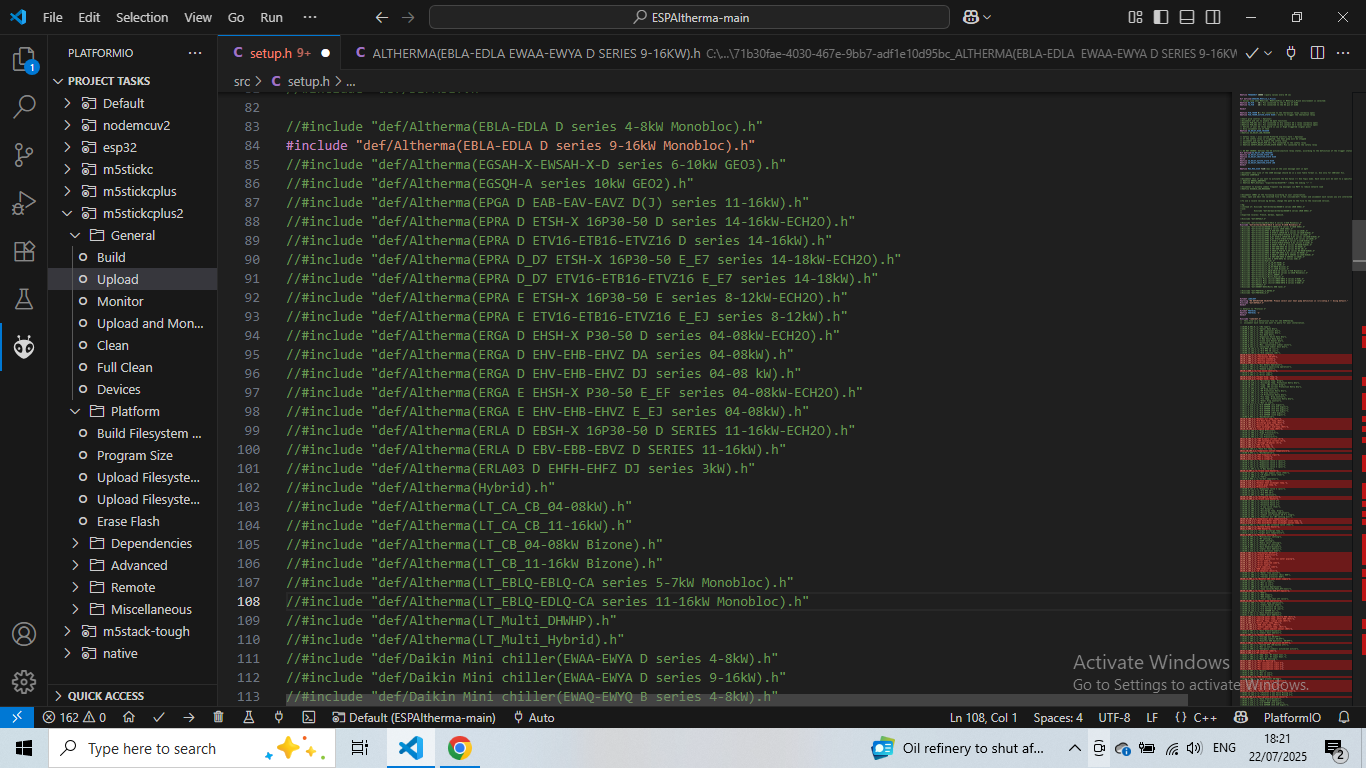Click the PlatformIO Upload arrow in status bar
This screenshot has height=768, width=1366.
pos(188,717)
